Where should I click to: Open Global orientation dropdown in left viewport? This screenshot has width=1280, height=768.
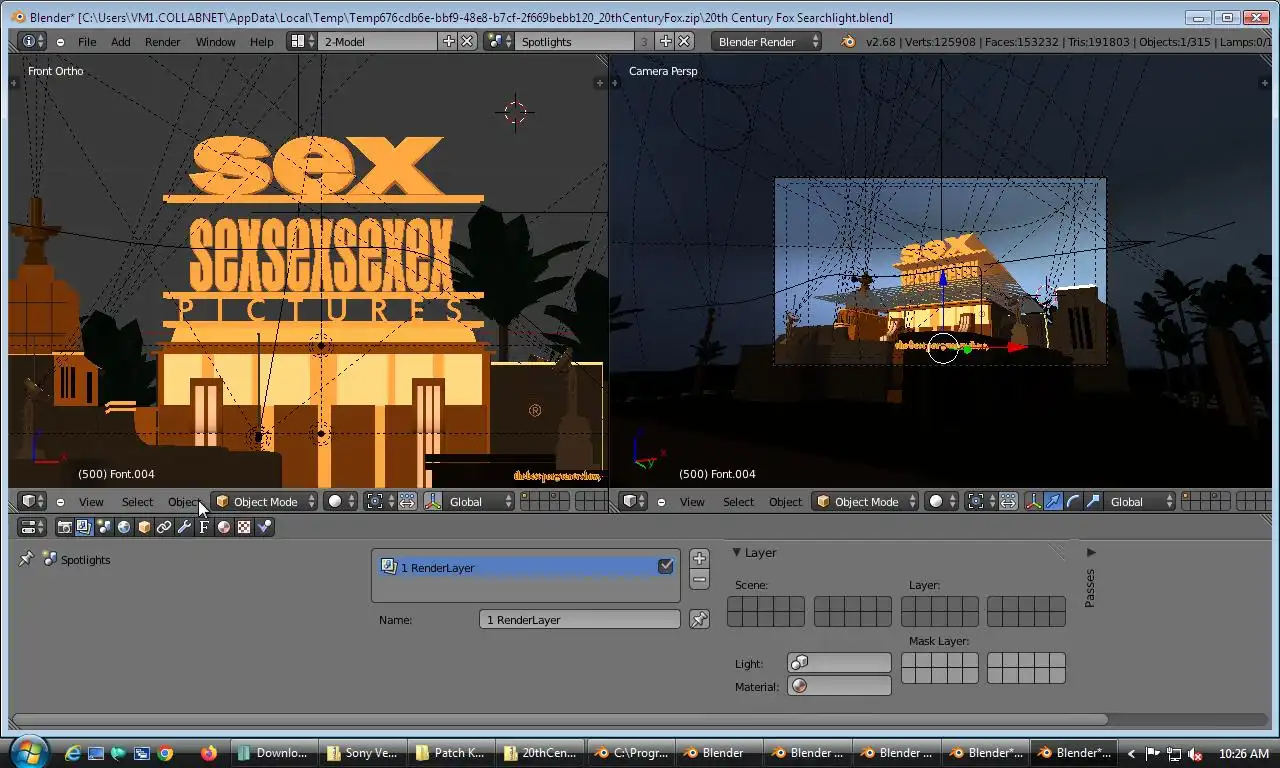[x=478, y=502]
